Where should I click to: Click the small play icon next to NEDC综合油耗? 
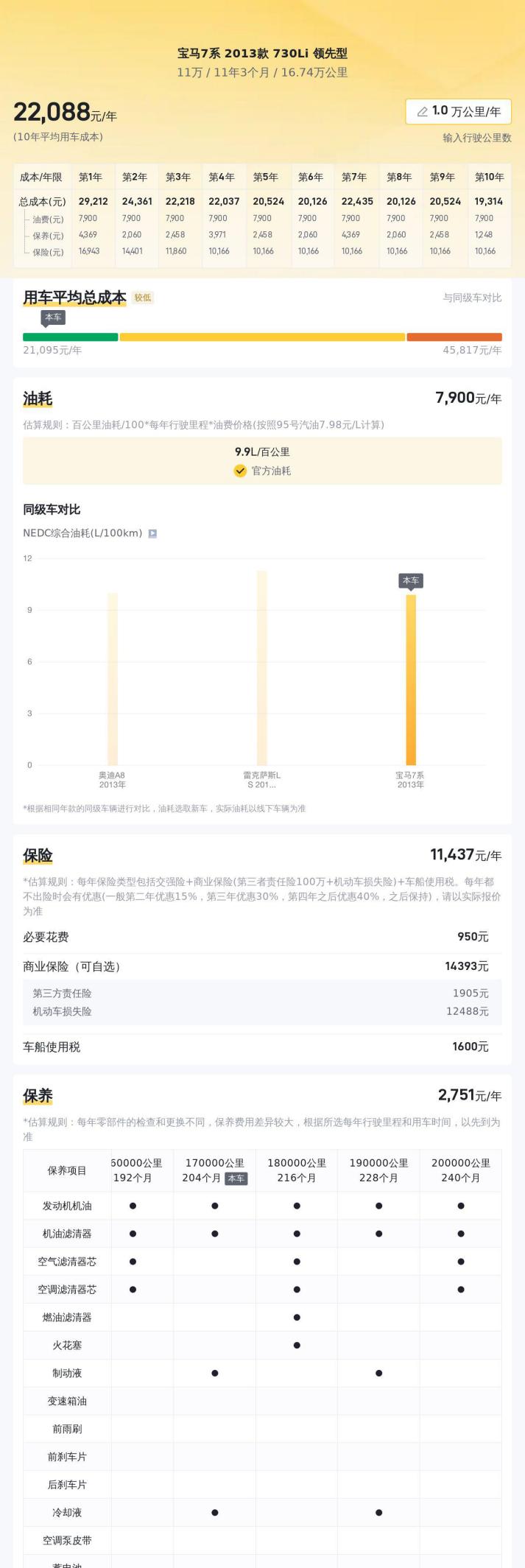click(152, 533)
